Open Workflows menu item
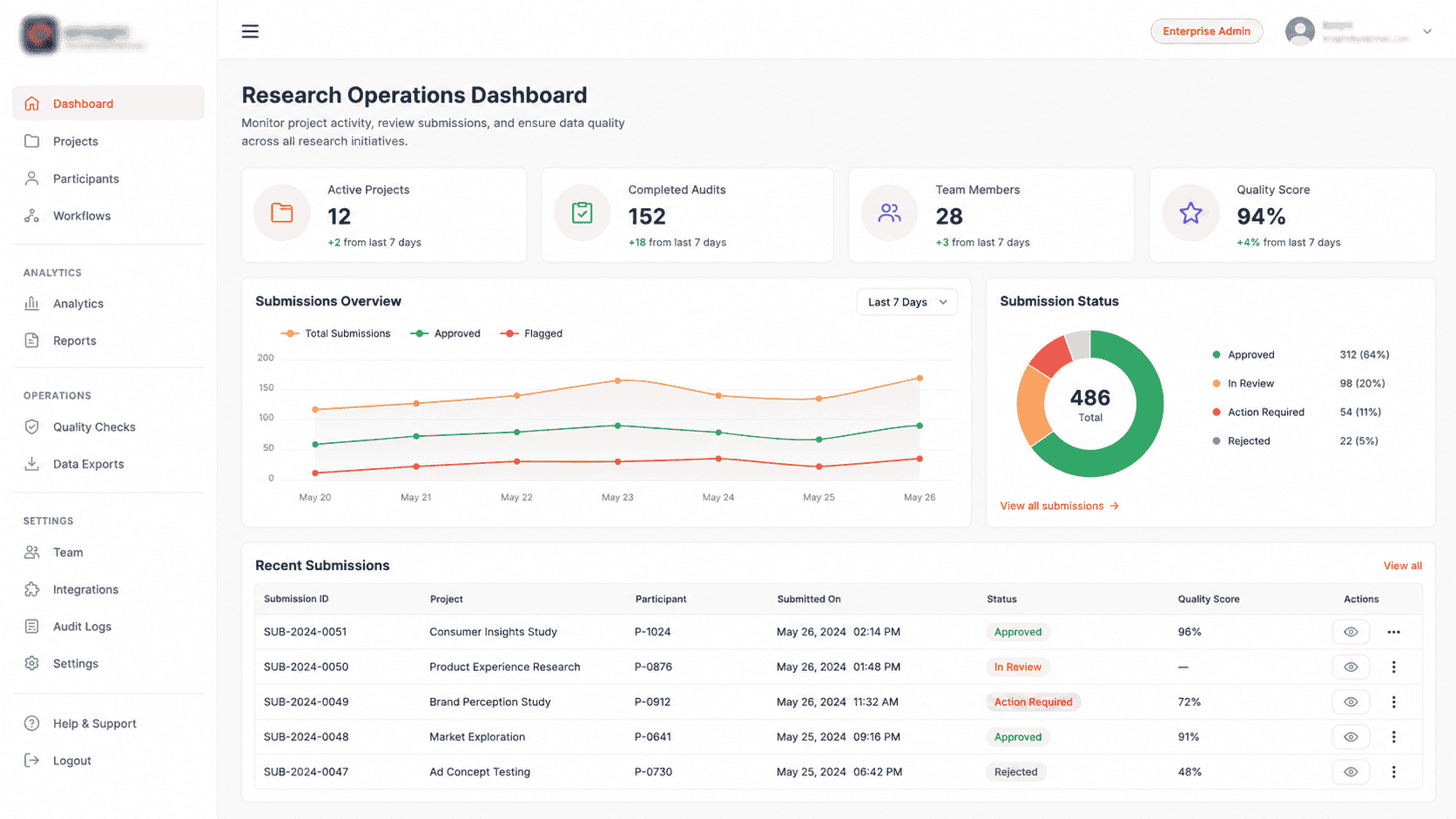 [x=108, y=216]
